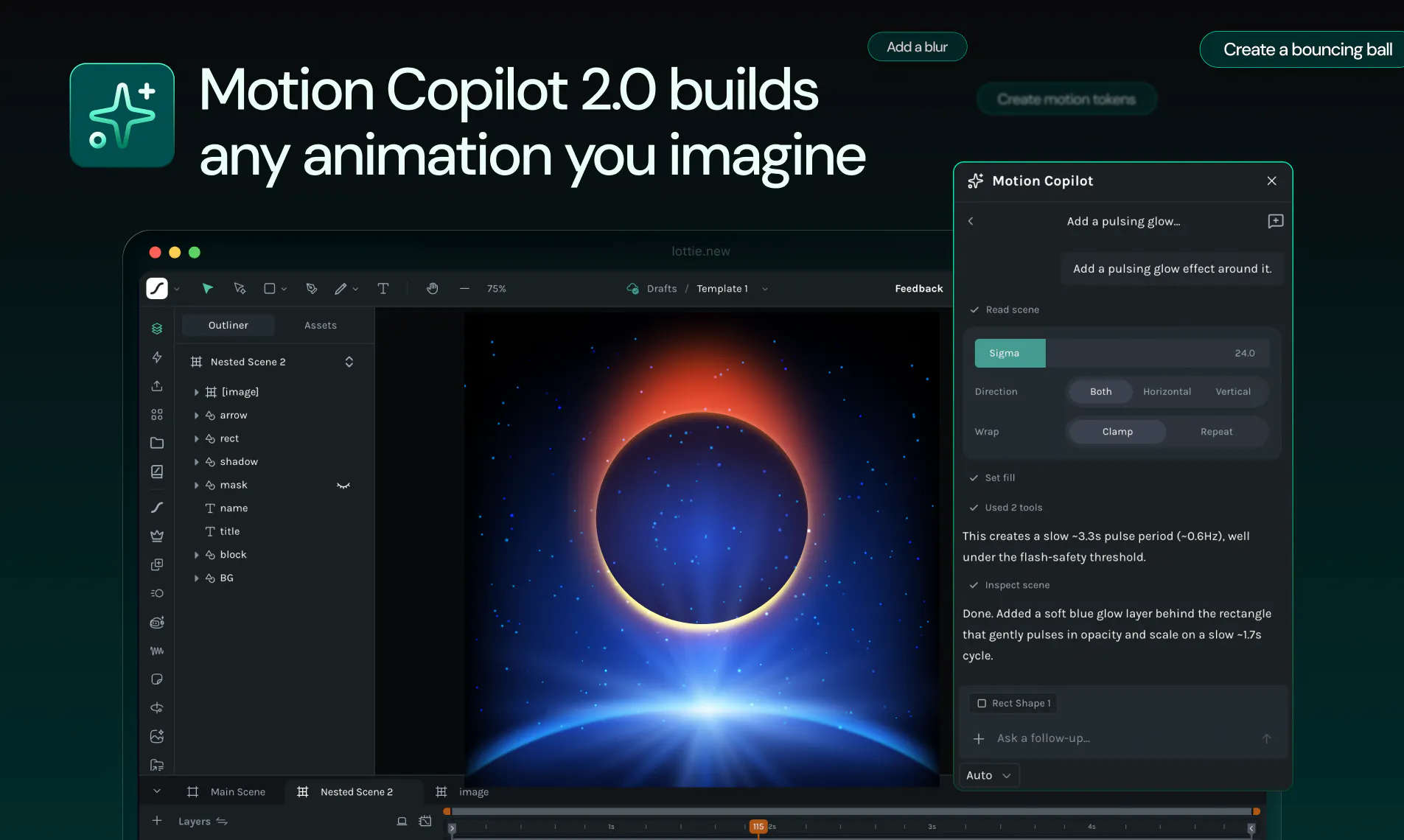Open the waveform audio sidebar icon
This screenshot has width=1404, height=840.
click(x=157, y=651)
